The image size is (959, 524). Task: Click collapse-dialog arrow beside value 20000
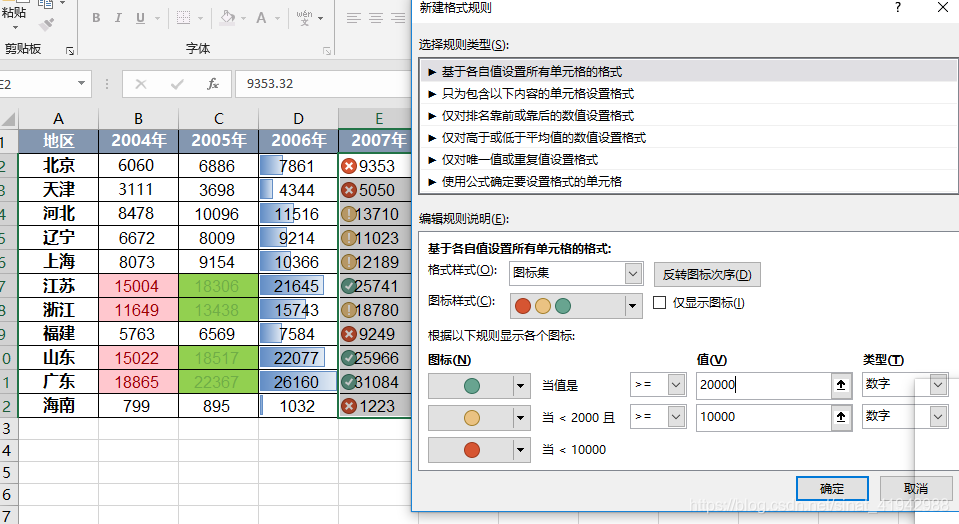pyautogui.click(x=841, y=385)
